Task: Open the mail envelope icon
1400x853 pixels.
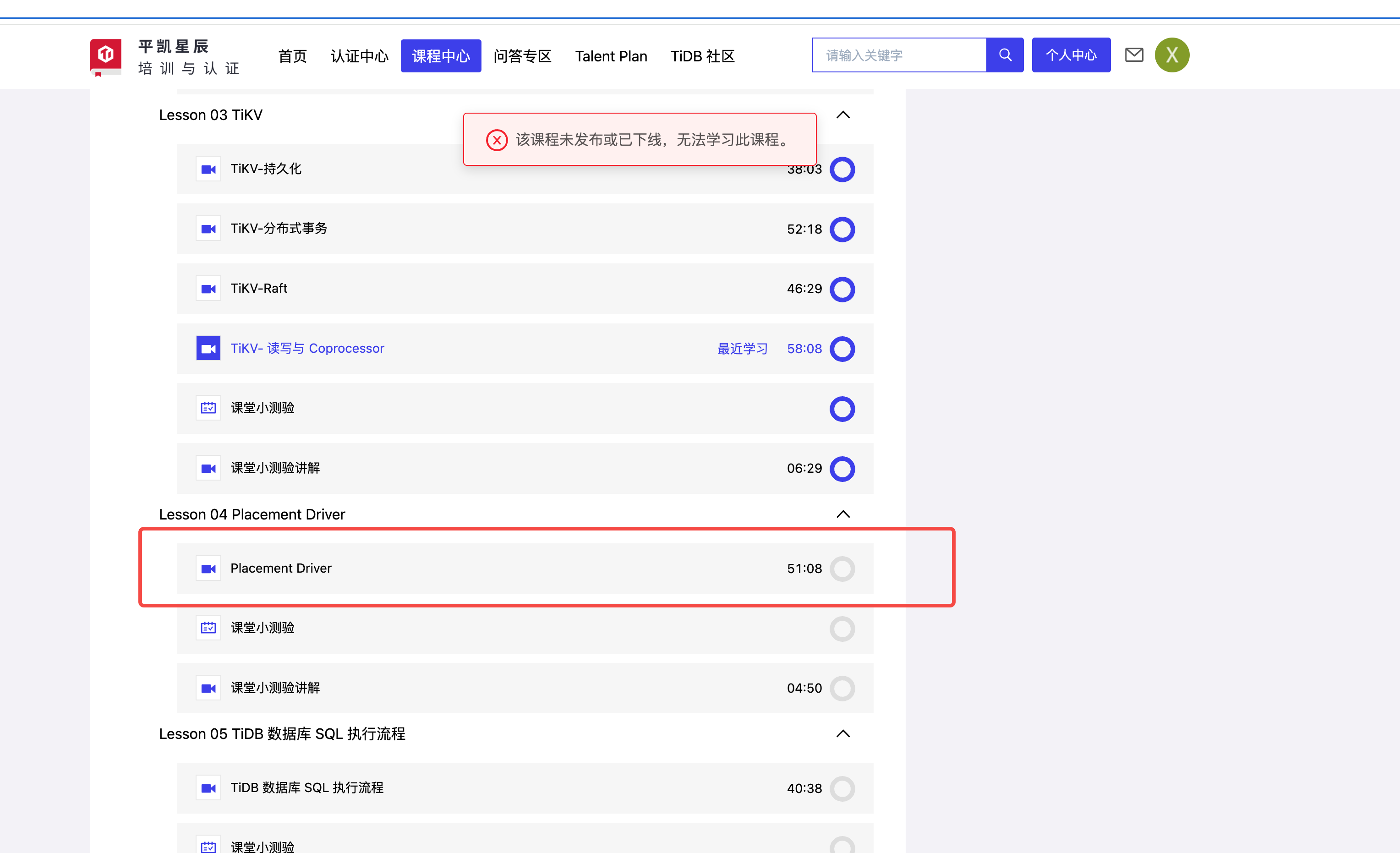Action: 1133,55
